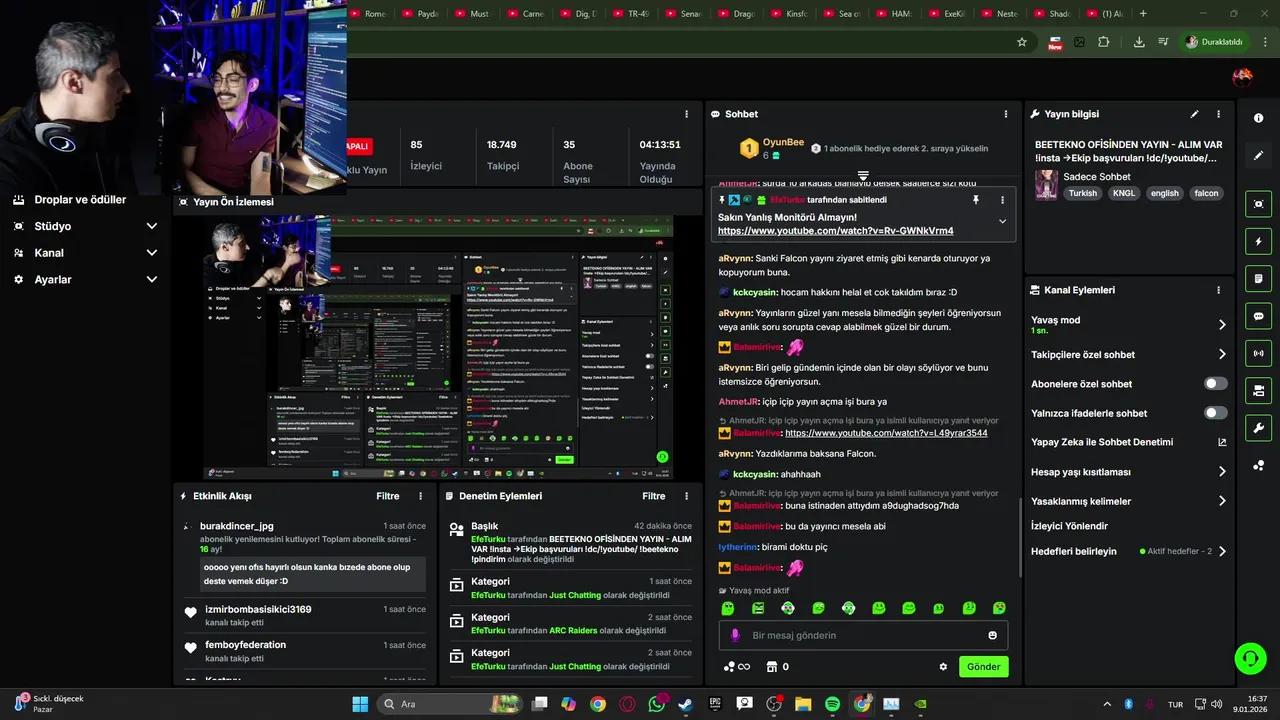Open Denetim Eylemleri panel options menu

pos(686,496)
